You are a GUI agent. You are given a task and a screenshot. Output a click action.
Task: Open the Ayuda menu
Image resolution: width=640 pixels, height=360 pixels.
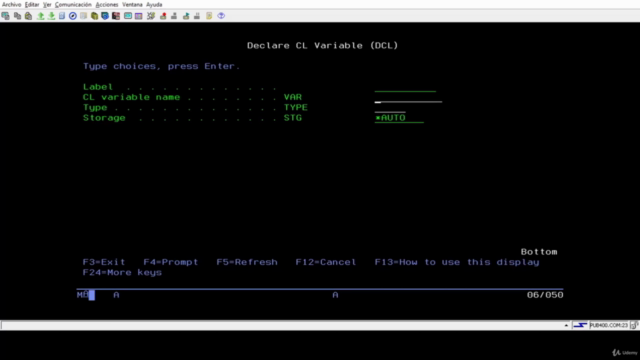[x=154, y=4]
